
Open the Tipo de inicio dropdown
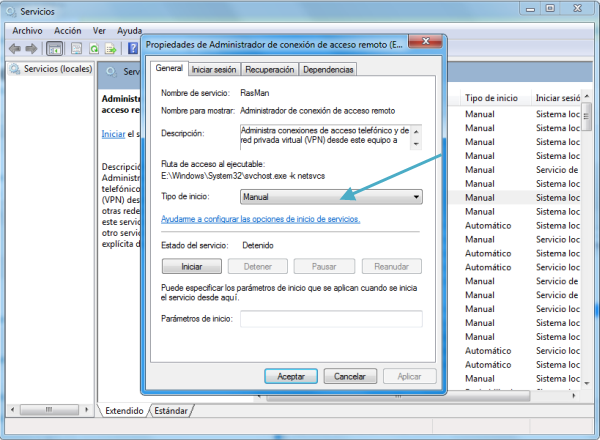pyautogui.click(x=331, y=197)
